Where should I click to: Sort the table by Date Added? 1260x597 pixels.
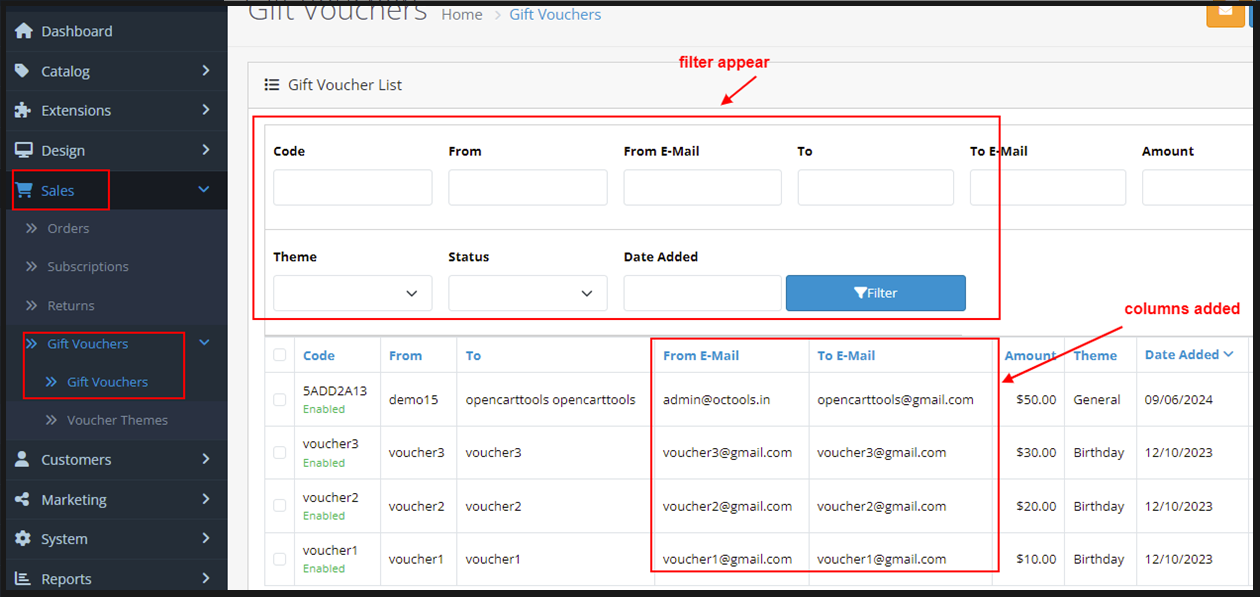(1182, 355)
